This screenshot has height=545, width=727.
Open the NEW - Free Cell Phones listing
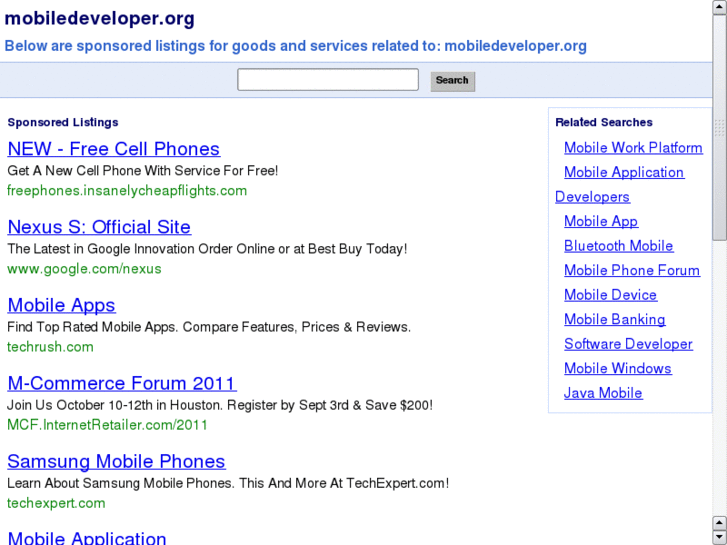coord(114,149)
